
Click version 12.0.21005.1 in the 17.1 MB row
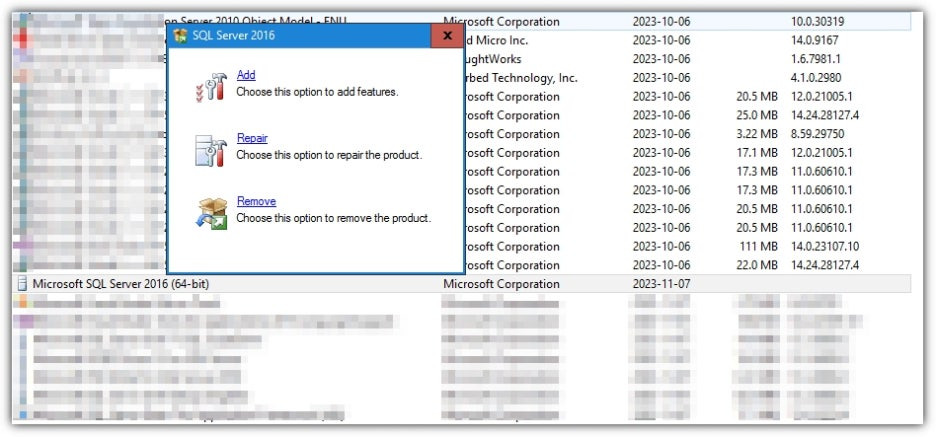822,153
